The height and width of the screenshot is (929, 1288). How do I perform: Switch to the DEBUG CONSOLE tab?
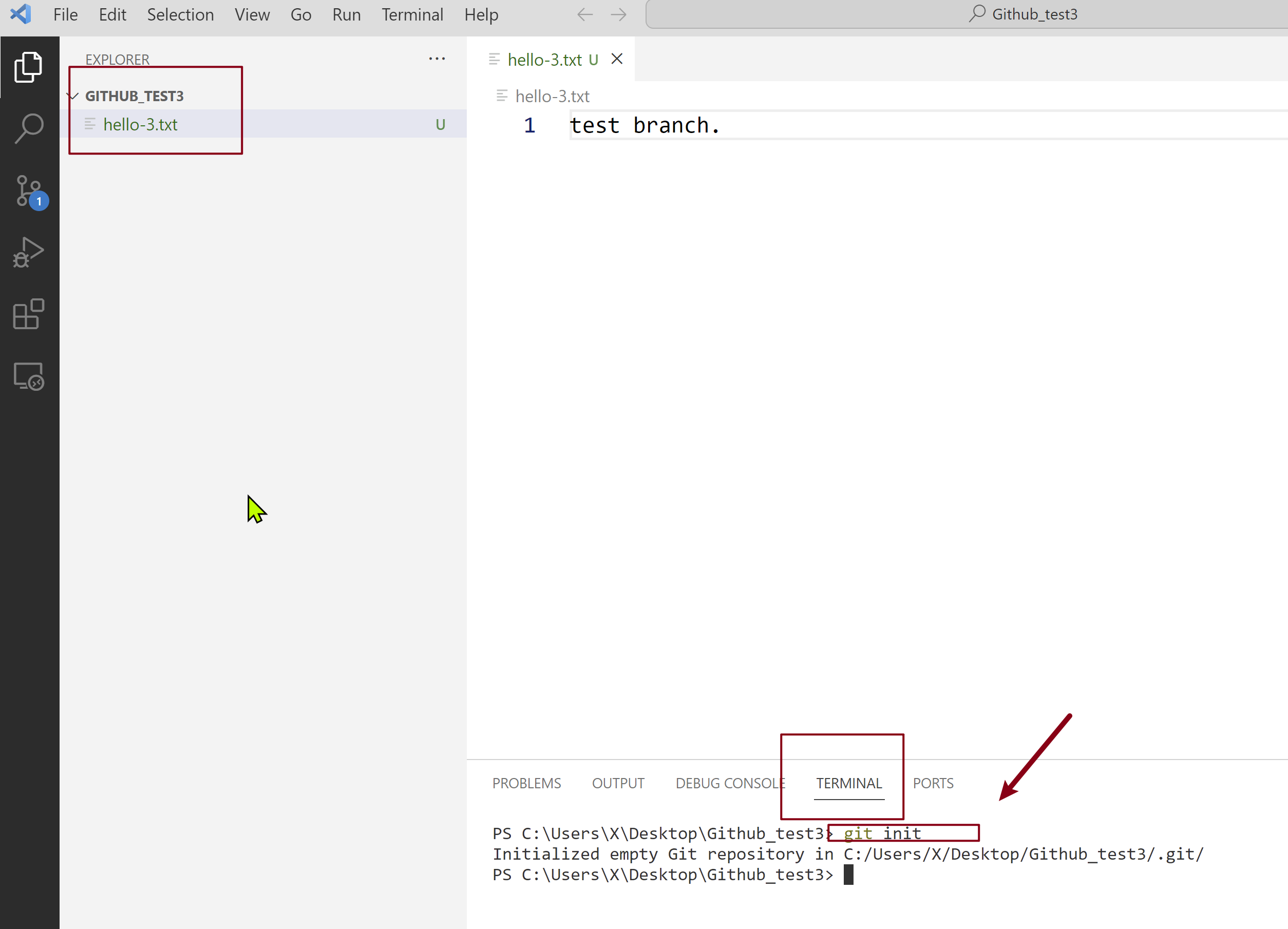pyautogui.click(x=730, y=783)
